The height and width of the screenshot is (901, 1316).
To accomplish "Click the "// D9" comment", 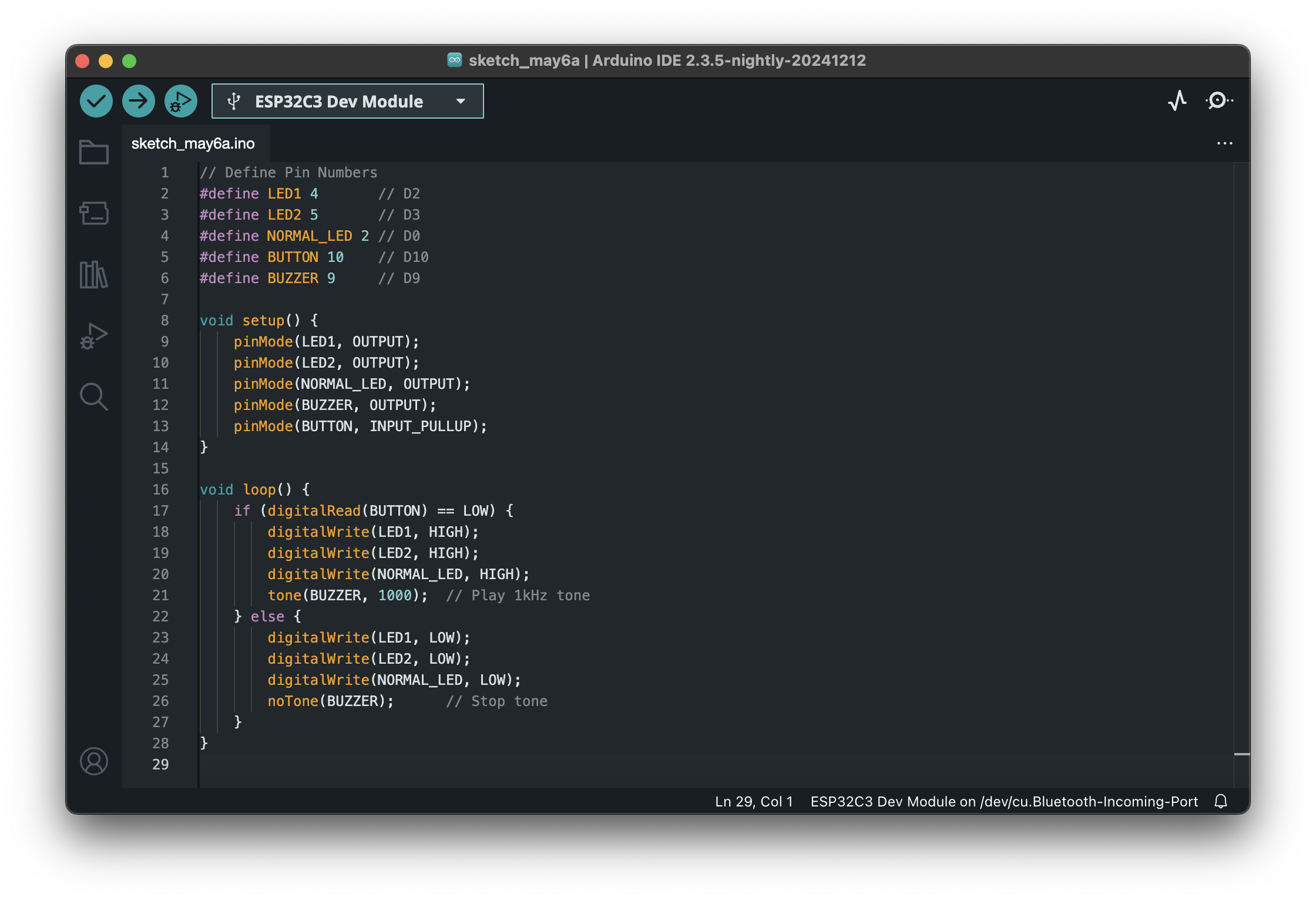I will 399,278.
